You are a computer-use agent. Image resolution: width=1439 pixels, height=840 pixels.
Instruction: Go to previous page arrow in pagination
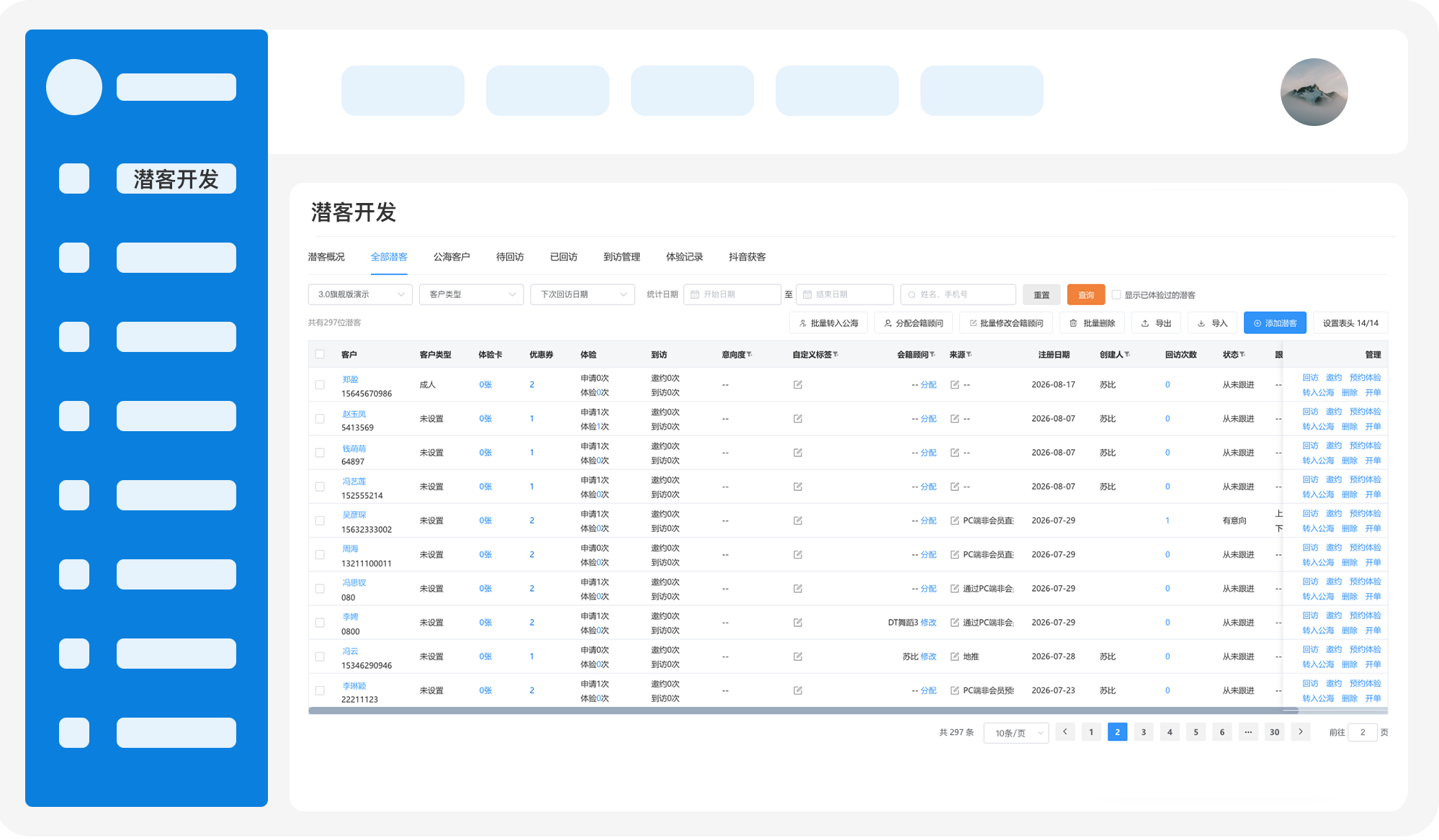click(x=1065, y=732)
